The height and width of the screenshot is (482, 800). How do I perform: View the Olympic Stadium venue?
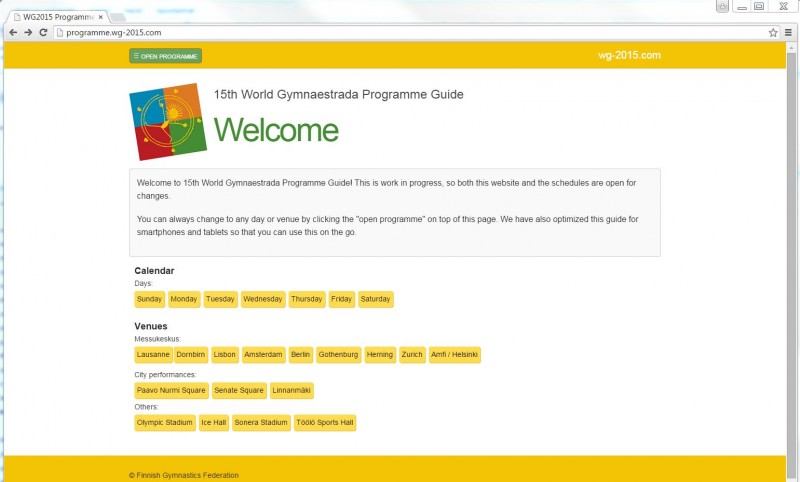(165, 423)
